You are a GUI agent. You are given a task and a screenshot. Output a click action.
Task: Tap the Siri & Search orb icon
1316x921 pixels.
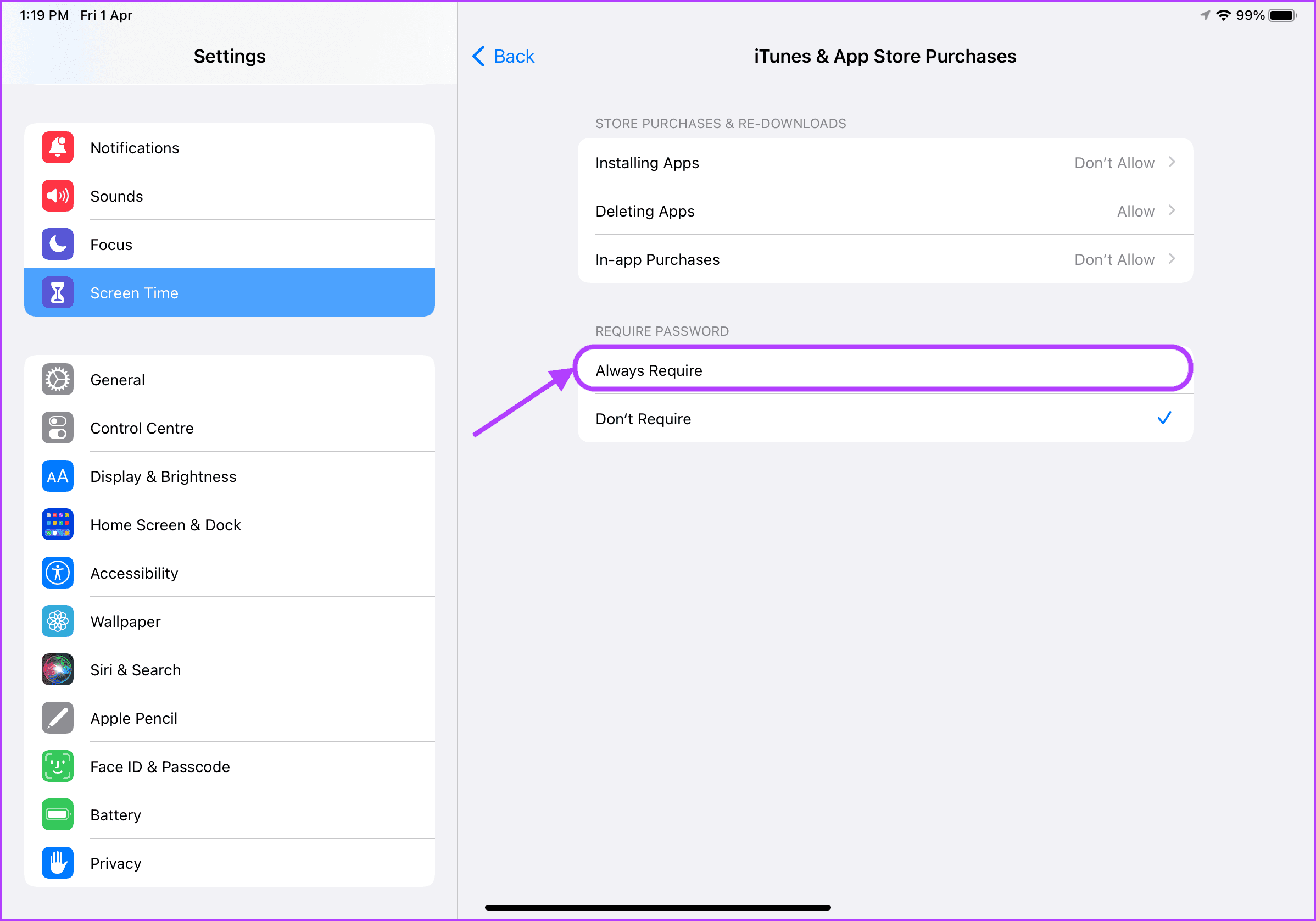(57, 669)
